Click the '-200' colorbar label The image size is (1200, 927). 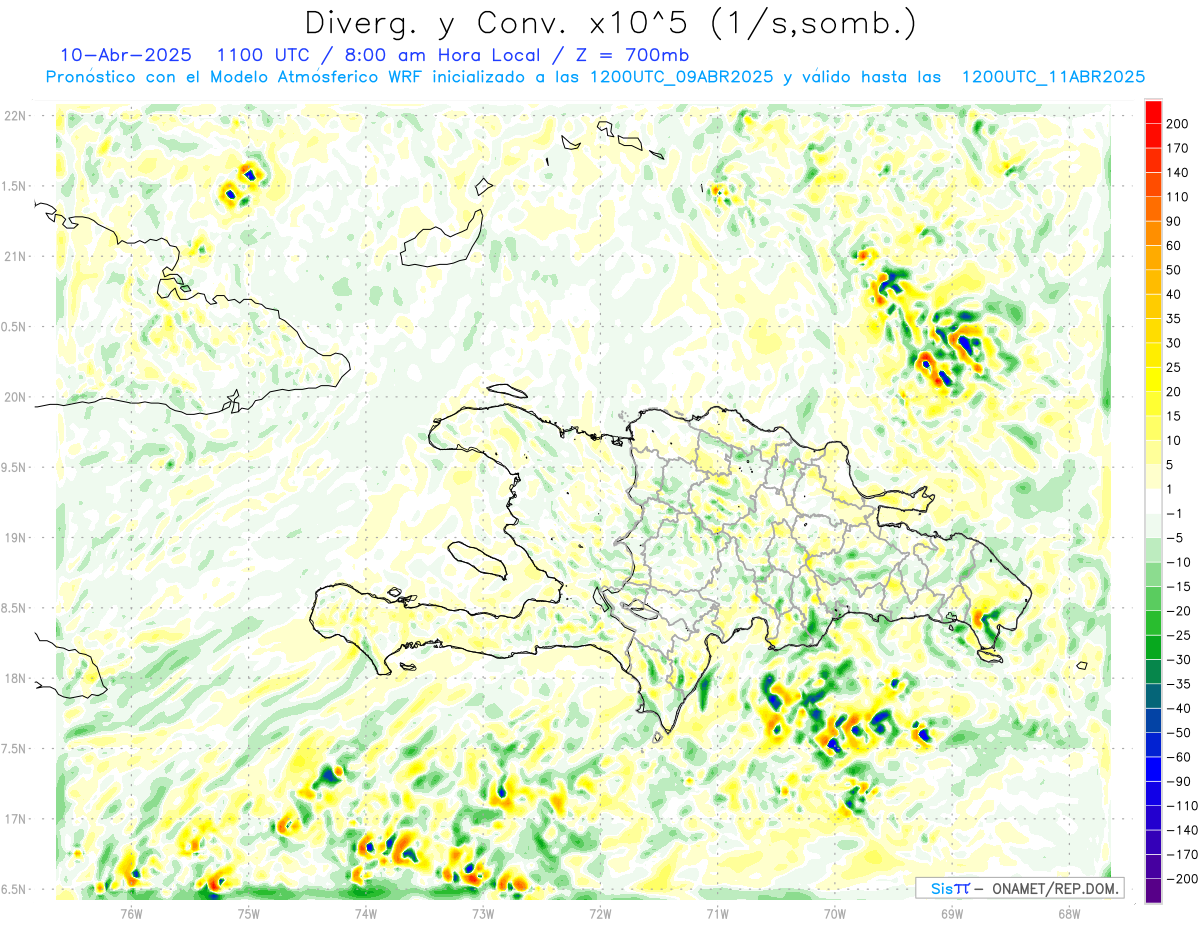1181,878
